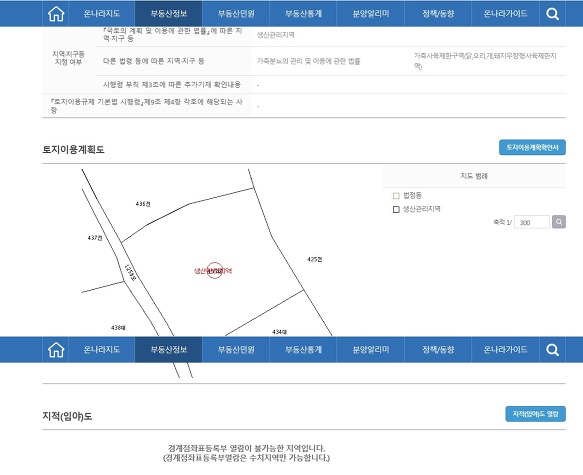583x475 pixels.
Task: Focus the map scale input showing 300
Action: 532,222
